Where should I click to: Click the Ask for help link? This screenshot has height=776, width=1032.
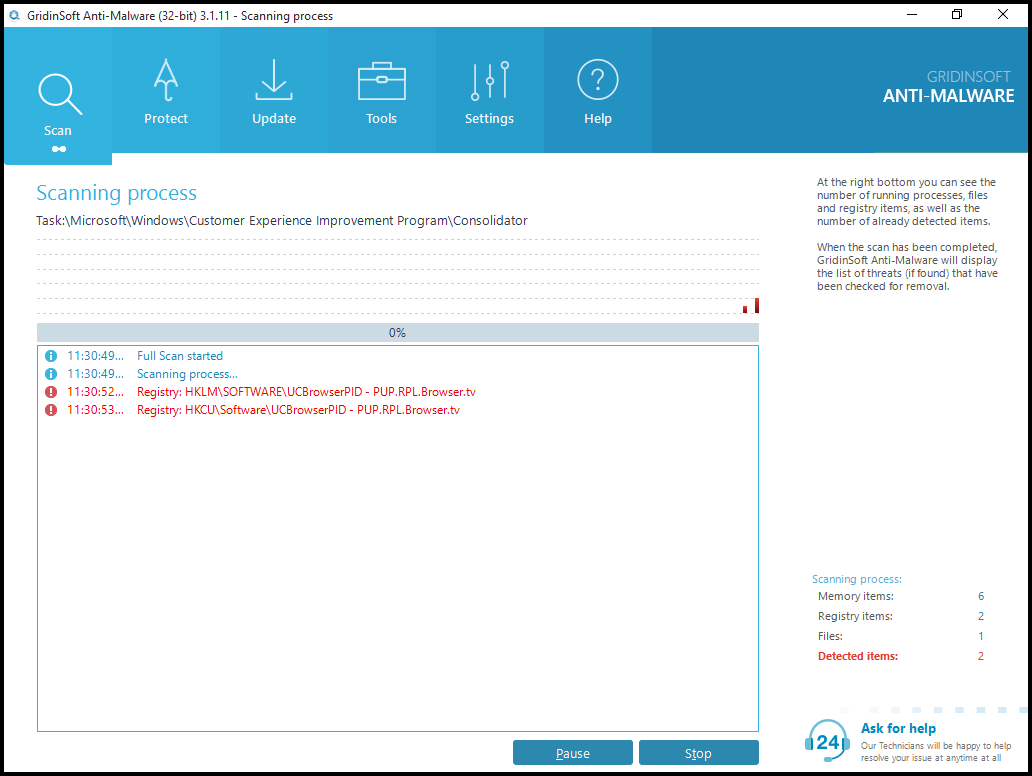coord(898,728)
